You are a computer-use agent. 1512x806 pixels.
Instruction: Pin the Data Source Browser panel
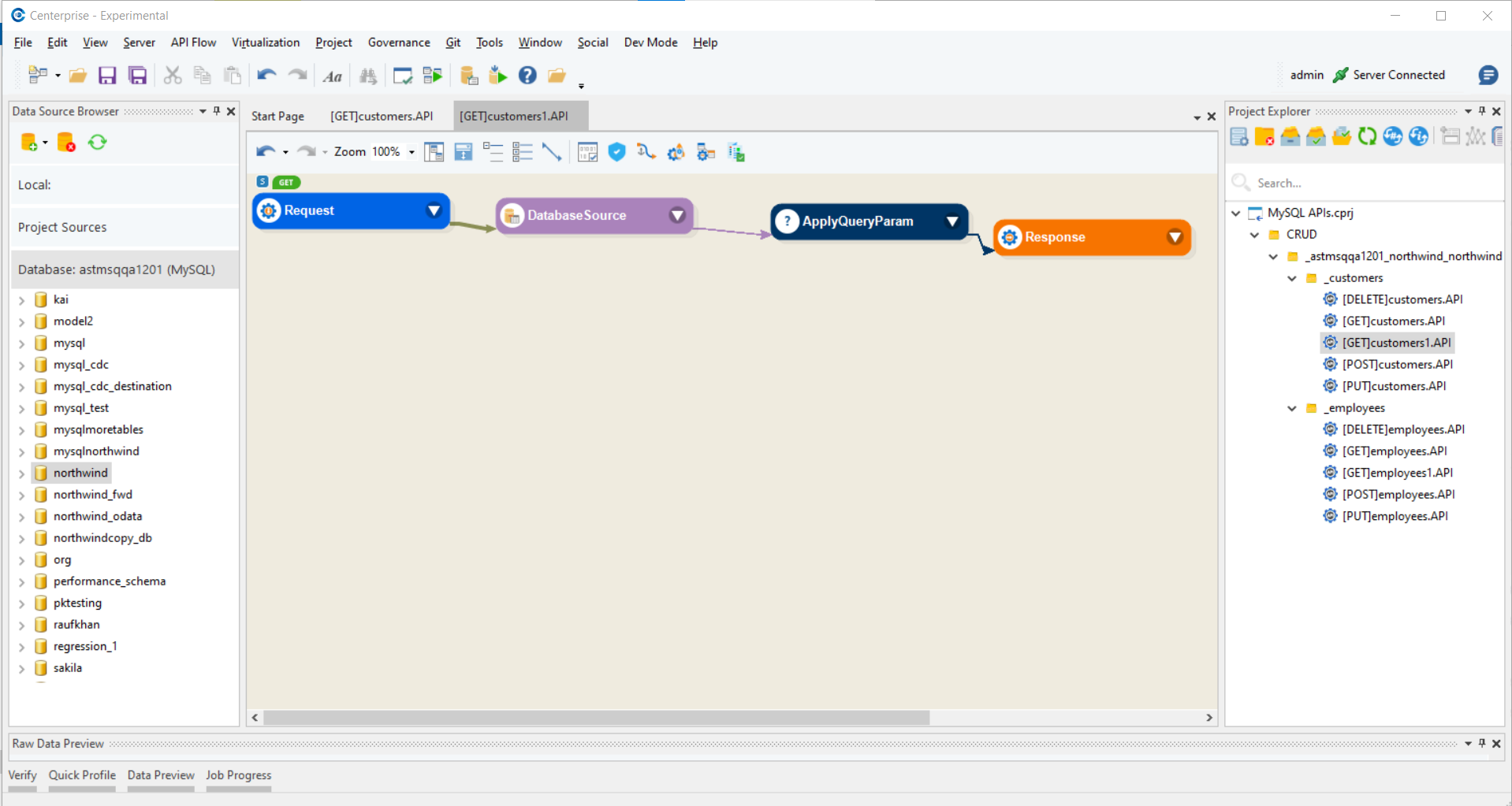(x=217, y=111)
